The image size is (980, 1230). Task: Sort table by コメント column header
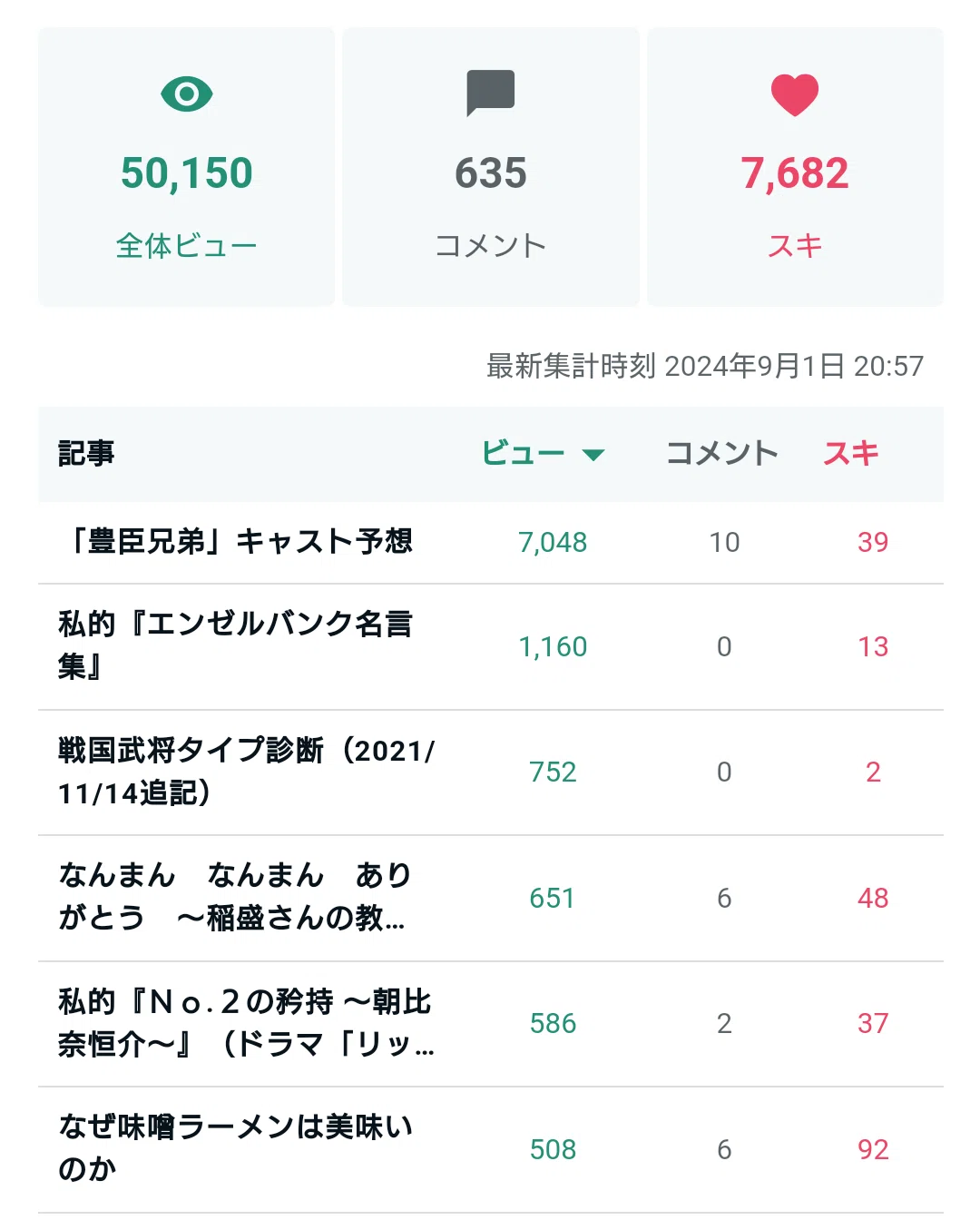click(722, 453)
